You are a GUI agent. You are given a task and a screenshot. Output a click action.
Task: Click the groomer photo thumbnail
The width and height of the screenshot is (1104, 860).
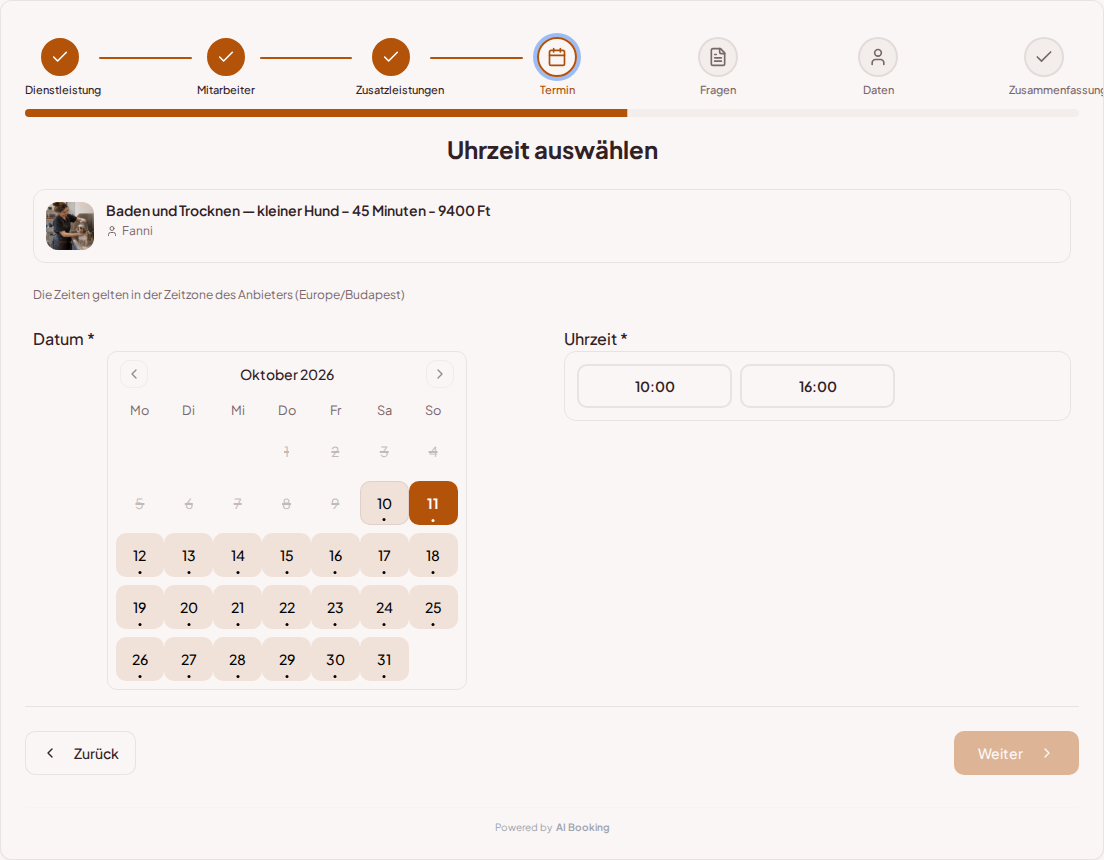[x=70, y=226]
